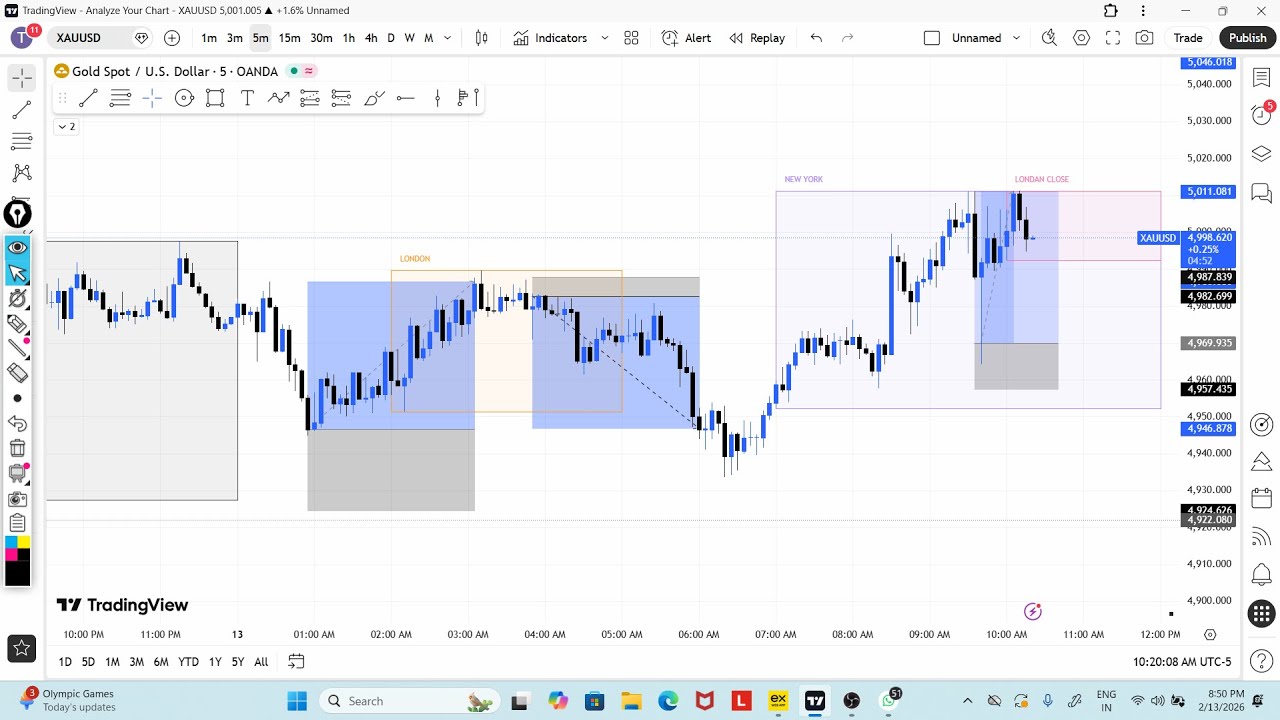1280x720 pixels.
Task: Start Bar Replay mode
Action: pos(756,38)
